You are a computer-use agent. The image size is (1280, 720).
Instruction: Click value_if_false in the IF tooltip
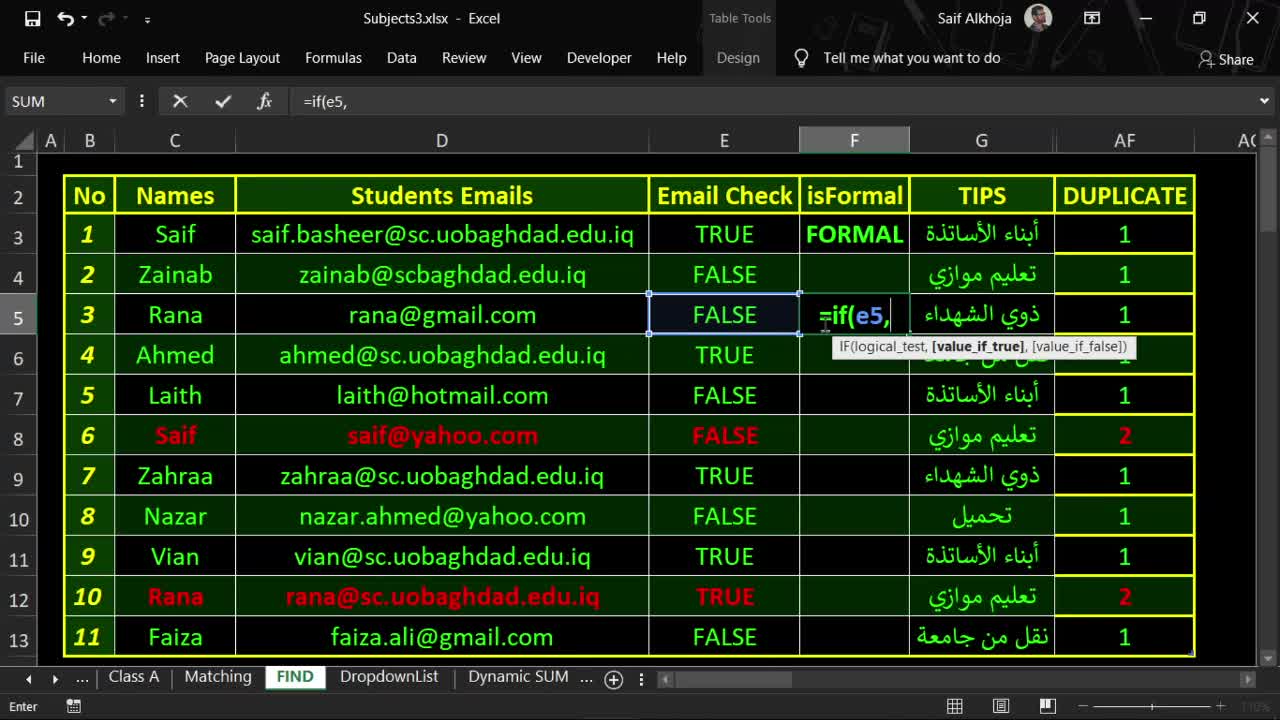(1078, 347)
